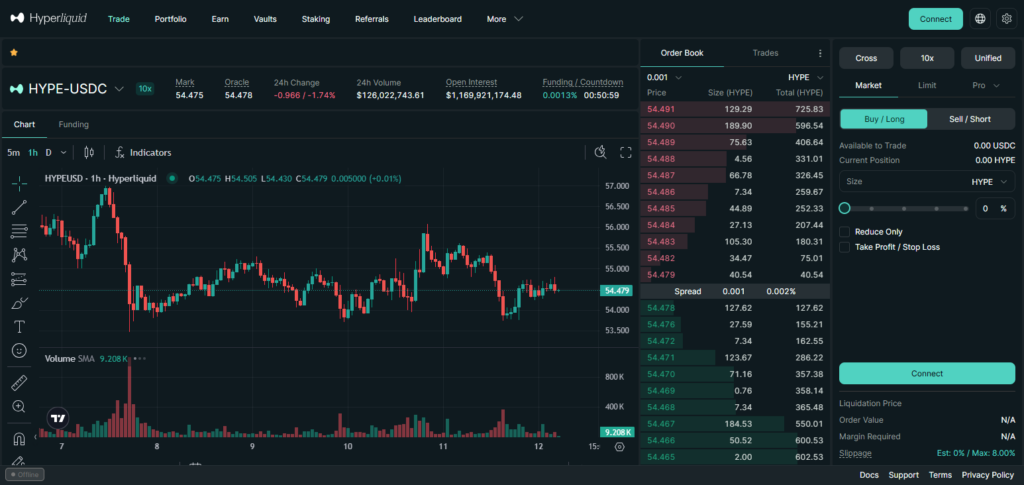This screenshot has width=1024, height=485.
Task: Click the order size slider handle
Action: (x=844, y=208)
